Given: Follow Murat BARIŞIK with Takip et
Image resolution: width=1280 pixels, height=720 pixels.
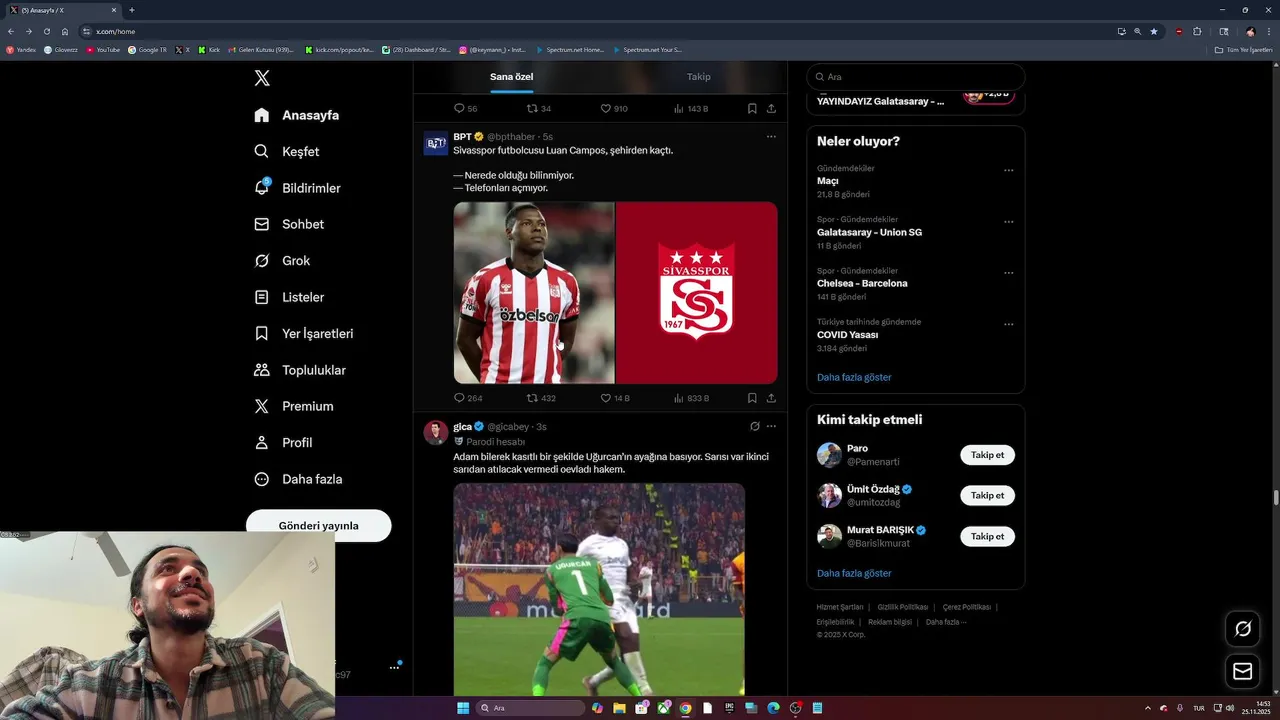Looking at the screenshot, I should point(987,536).
